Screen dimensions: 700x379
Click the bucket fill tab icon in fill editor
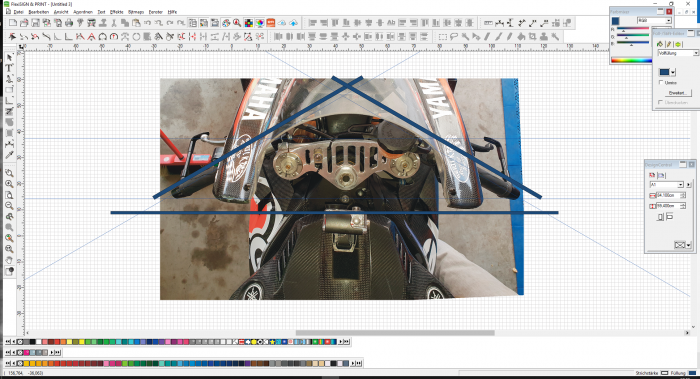click(660, 44)
